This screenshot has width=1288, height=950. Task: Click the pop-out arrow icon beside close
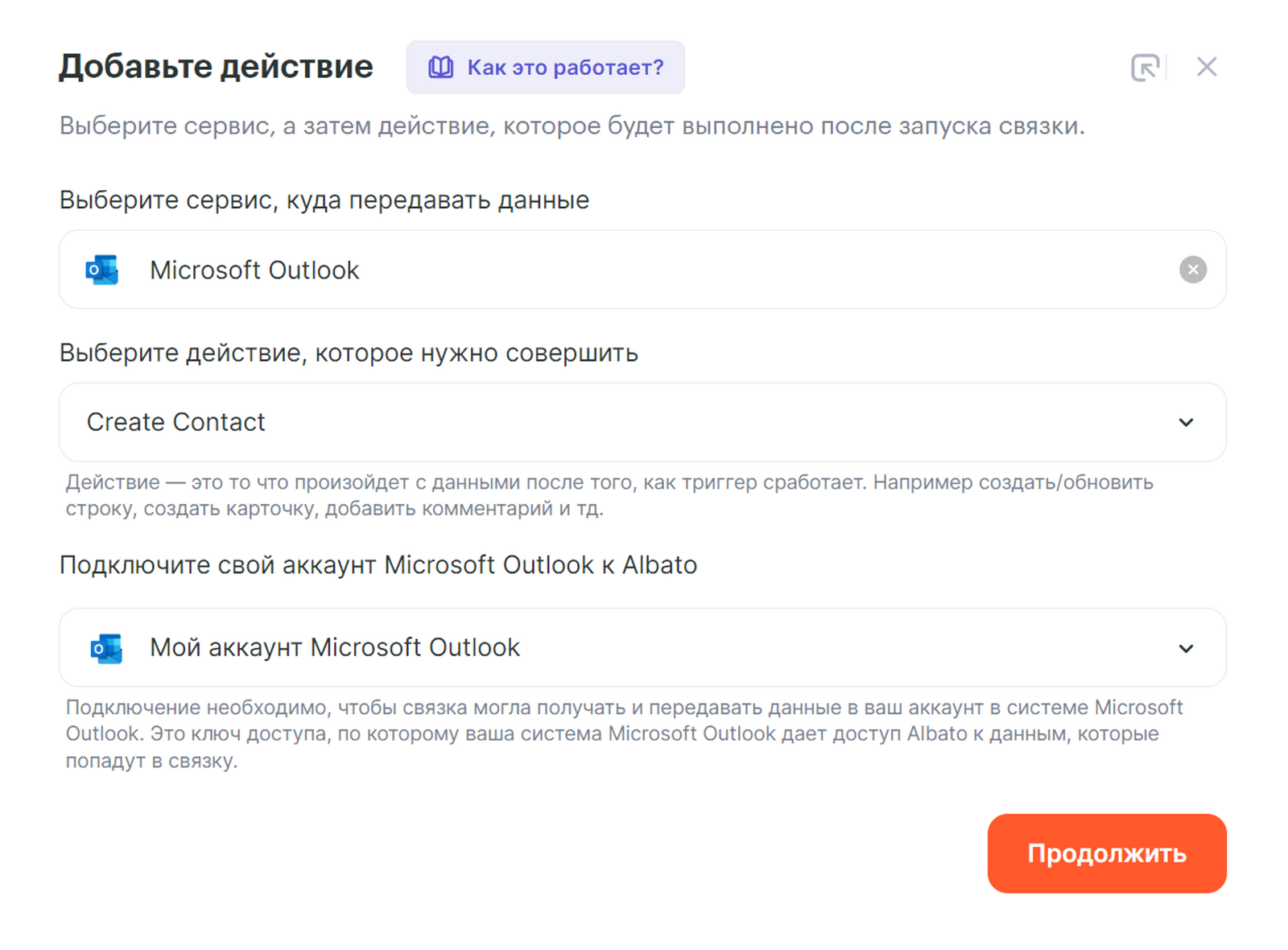pyautogui.click(x=1144, y=68)
